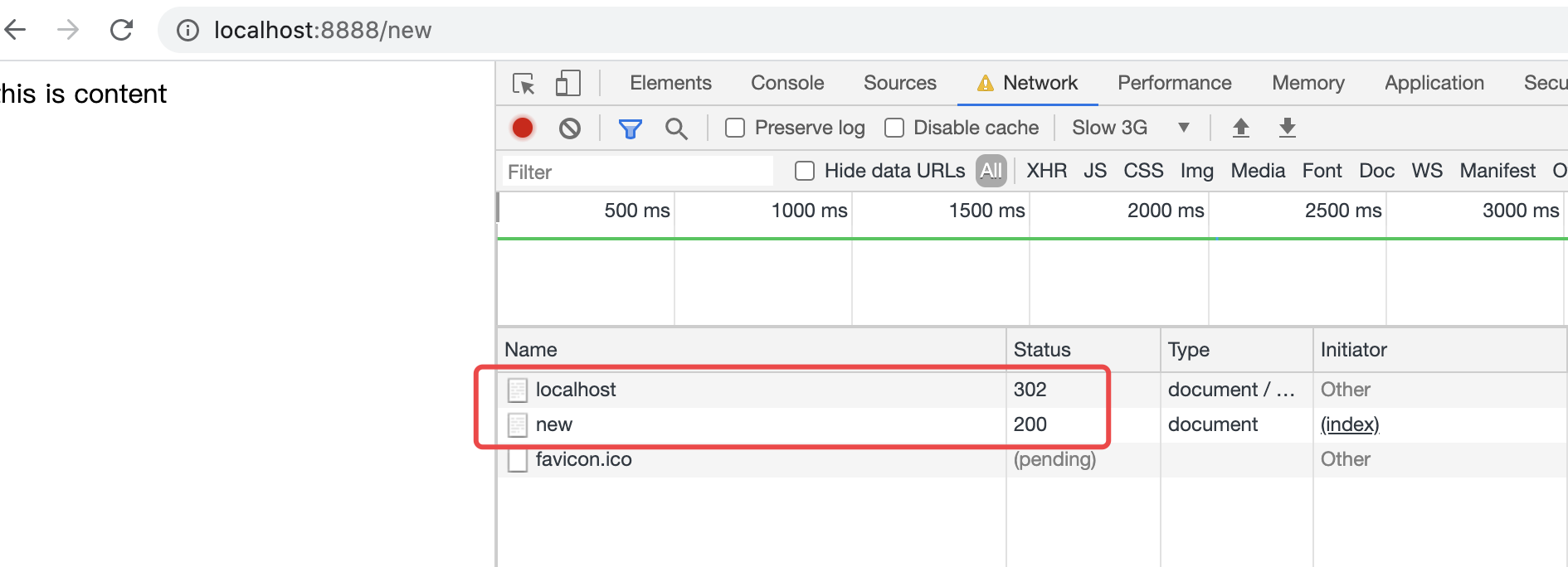Select the favicon.ico request row

point(1032,459)
